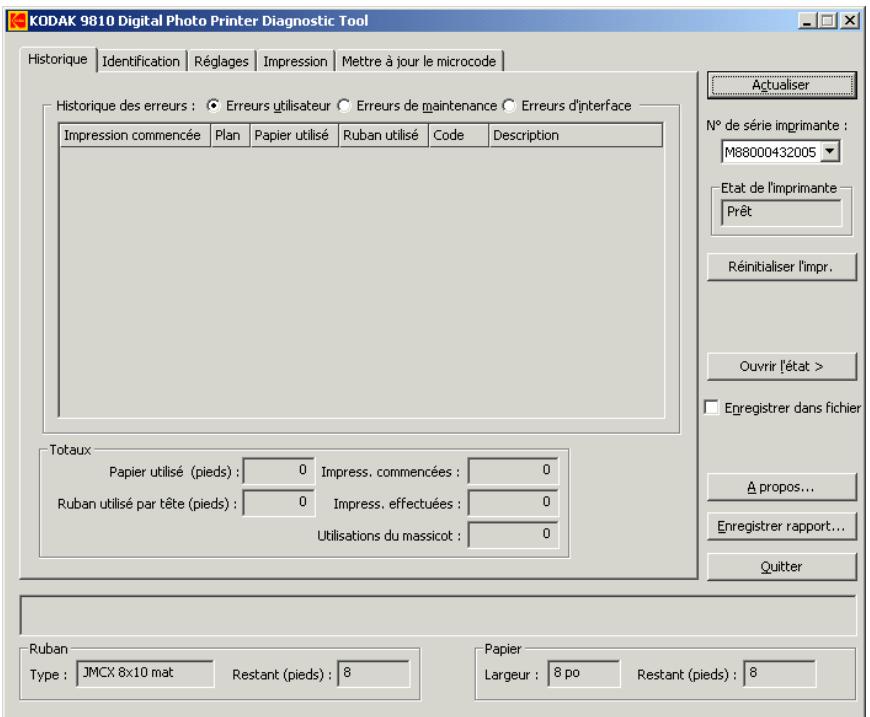
Task: Click the Ruban utilisé column header
Action: [x=383, y=135]
